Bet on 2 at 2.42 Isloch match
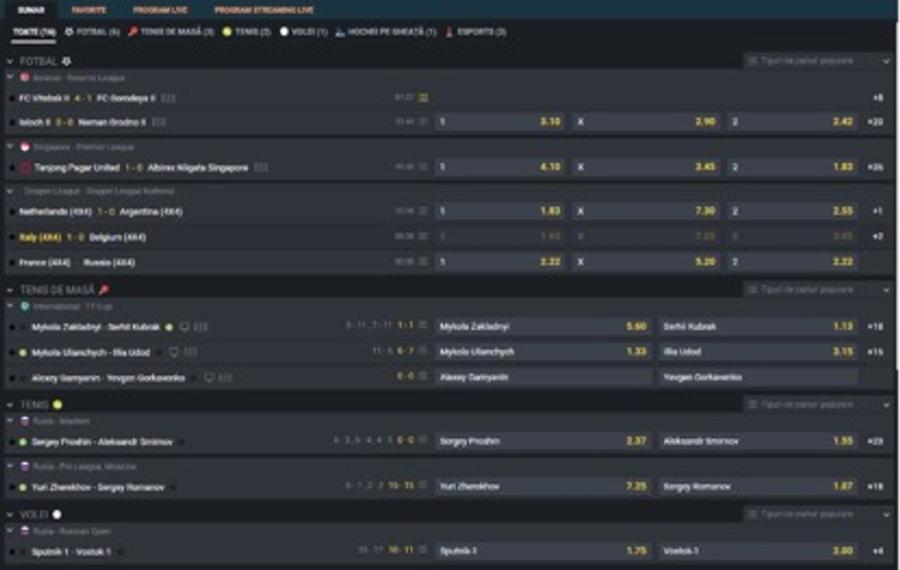 [x=792, y=122]
